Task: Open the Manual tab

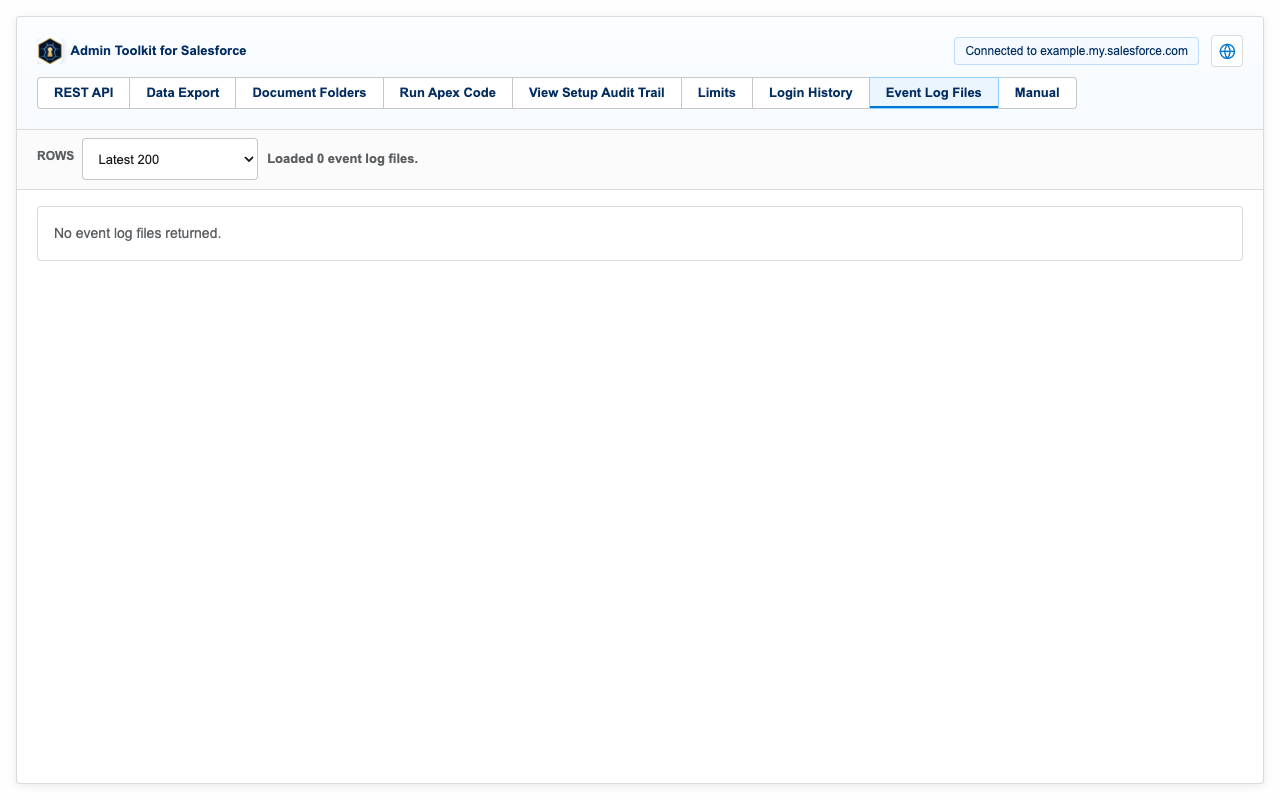Action: (x=1037, y=93)
